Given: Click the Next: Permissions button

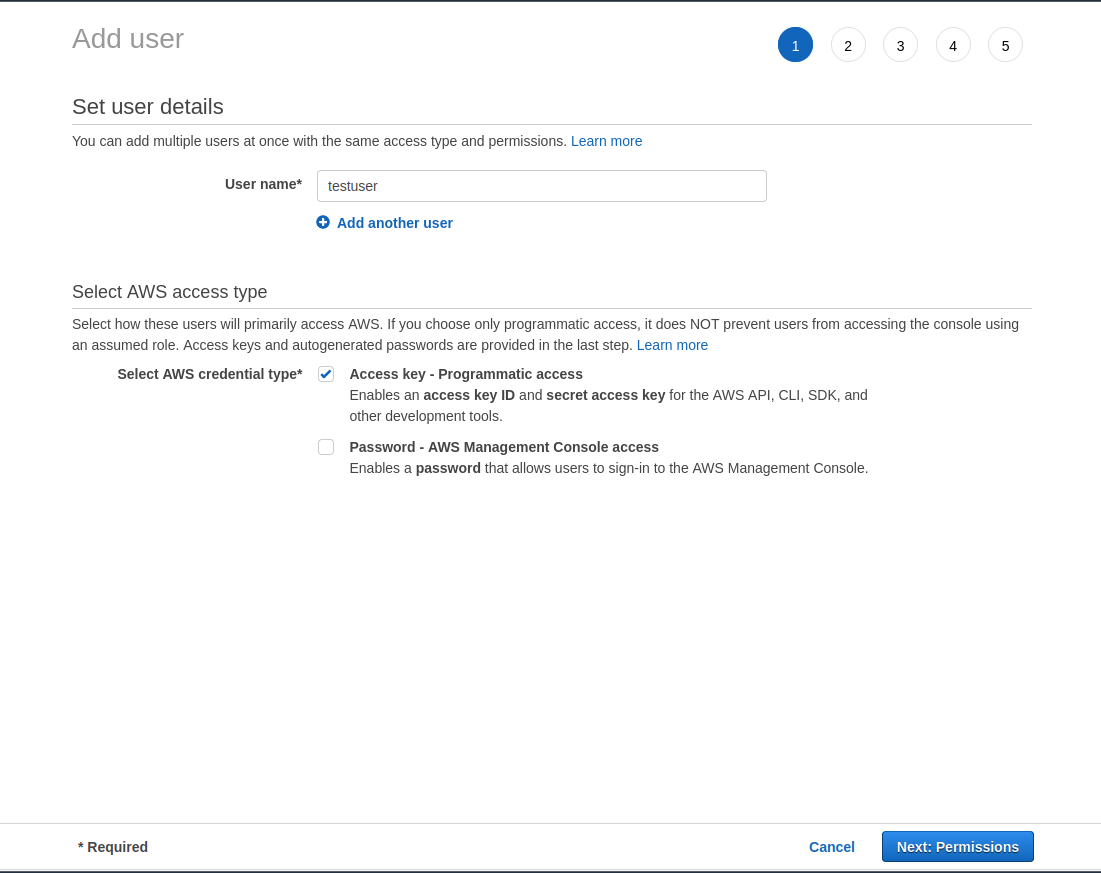Looking at the screenshot, I should pyautogui.click(x=958, y=847).
